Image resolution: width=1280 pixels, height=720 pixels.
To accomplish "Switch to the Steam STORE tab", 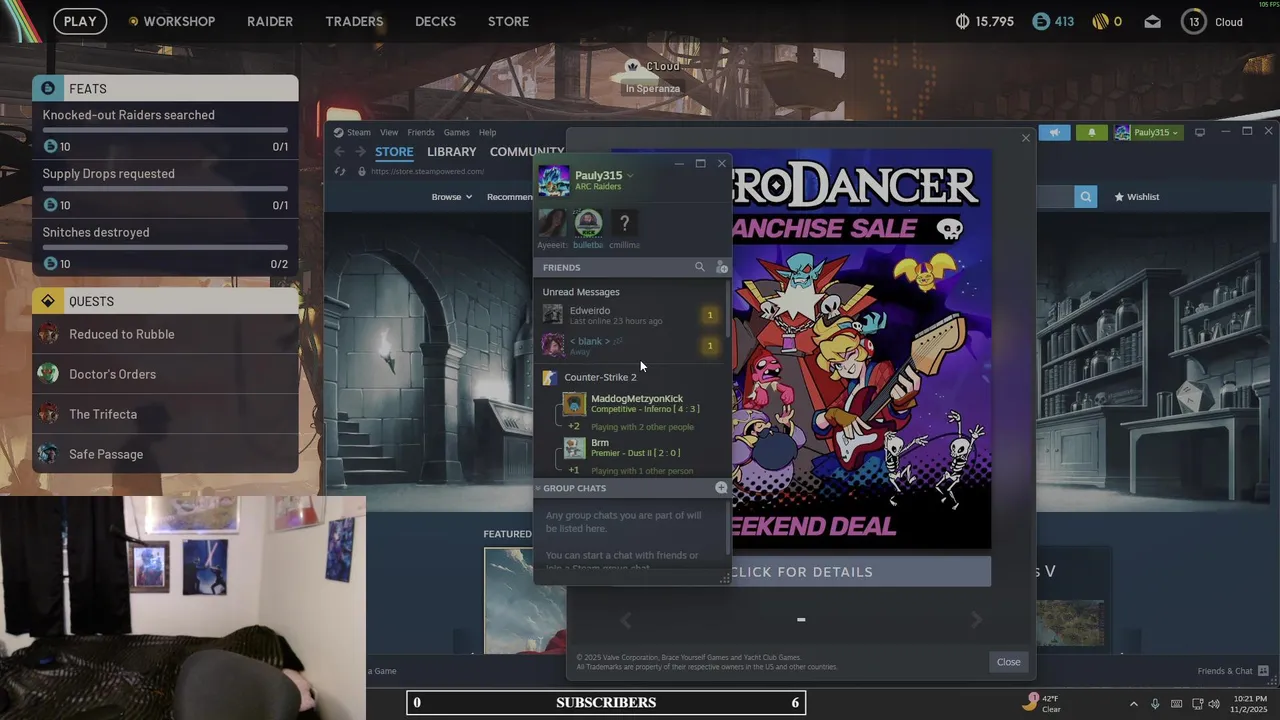I will click(394, 152).
